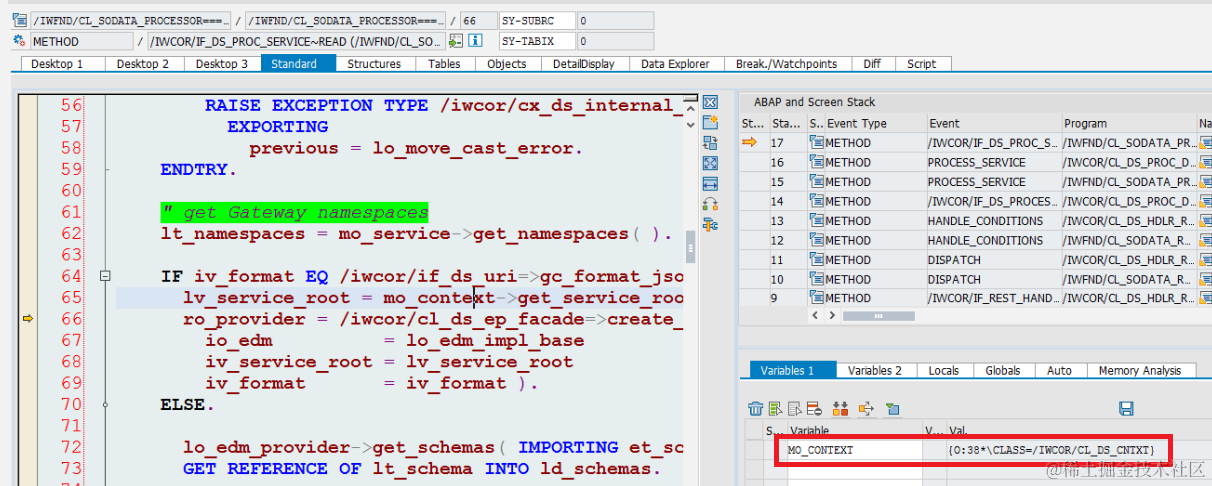The image size is (1212, 486).
Task: Open Desktop 2 tab
Action: click(x=143, y=63)
